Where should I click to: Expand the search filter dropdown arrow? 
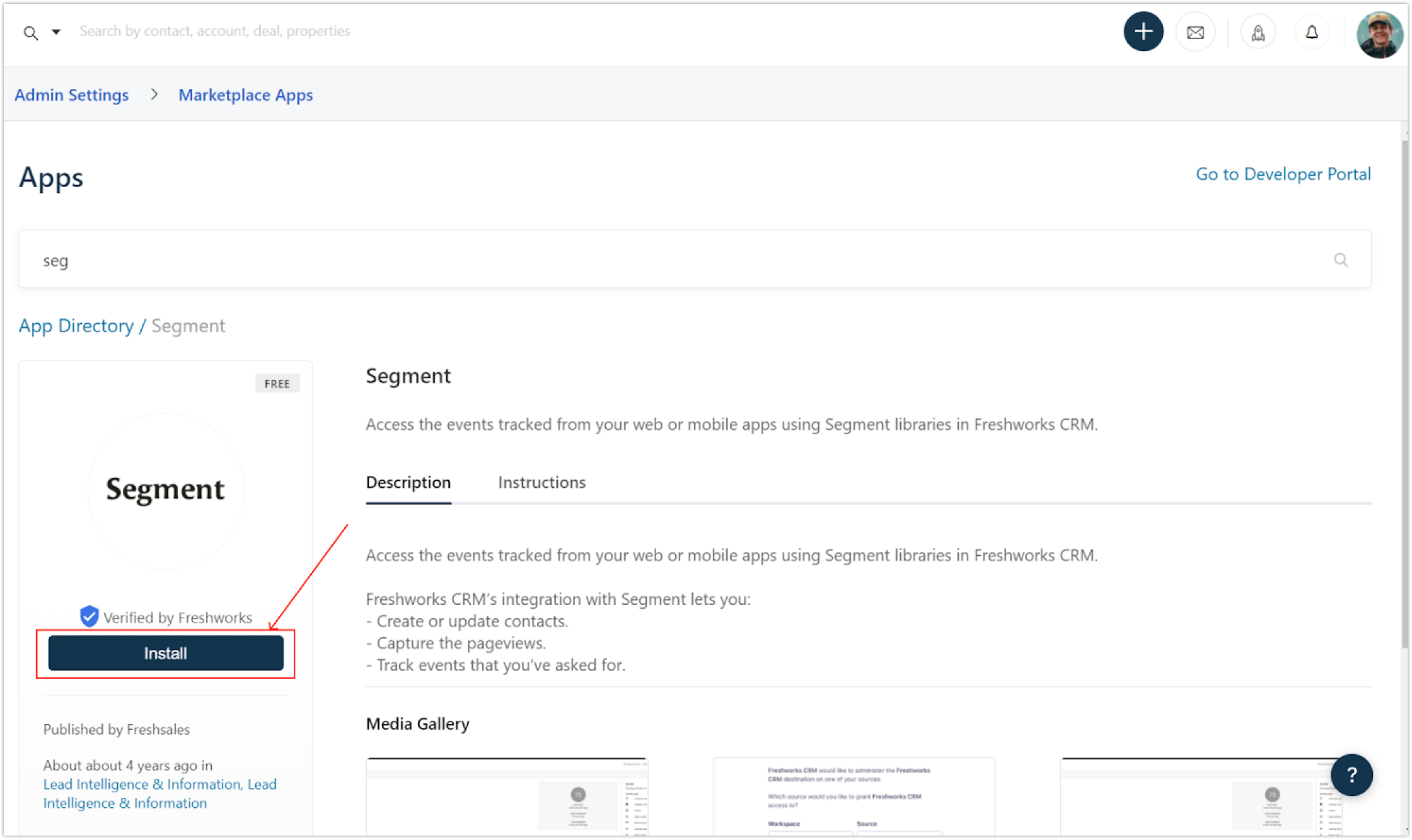tap(56, 32)
